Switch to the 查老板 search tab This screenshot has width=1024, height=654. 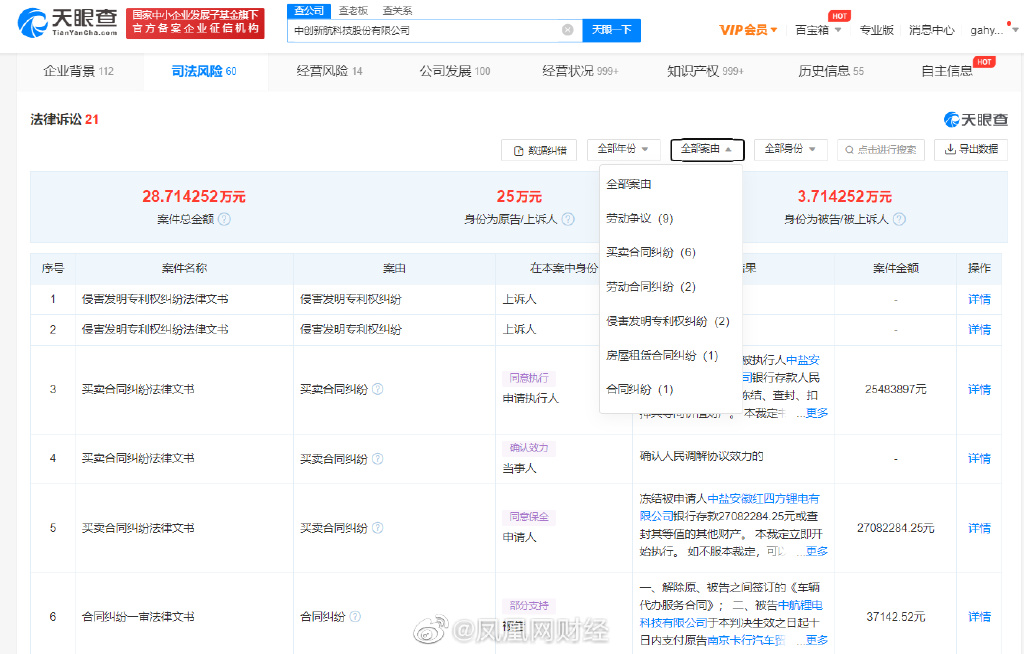[x=352, y=10]
